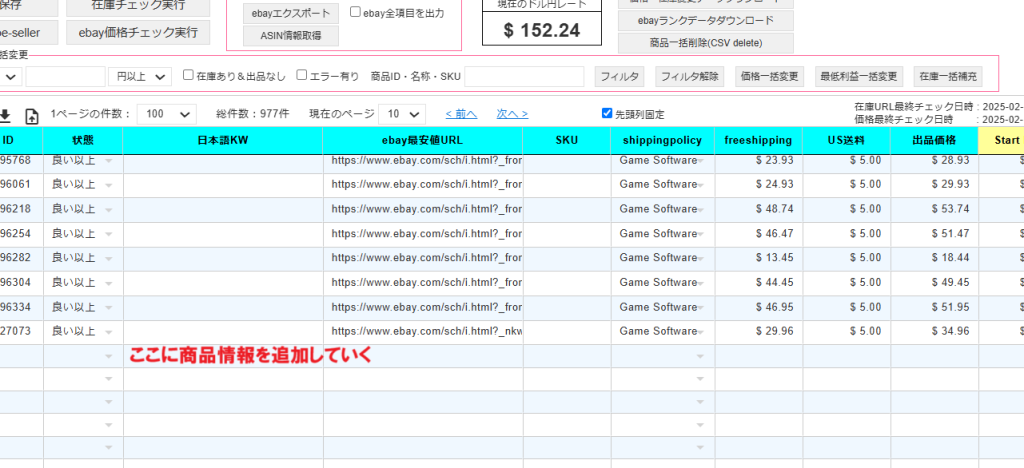Click the amount input field before 円以上
The image size is (1024, 468).
coord(65,76)
